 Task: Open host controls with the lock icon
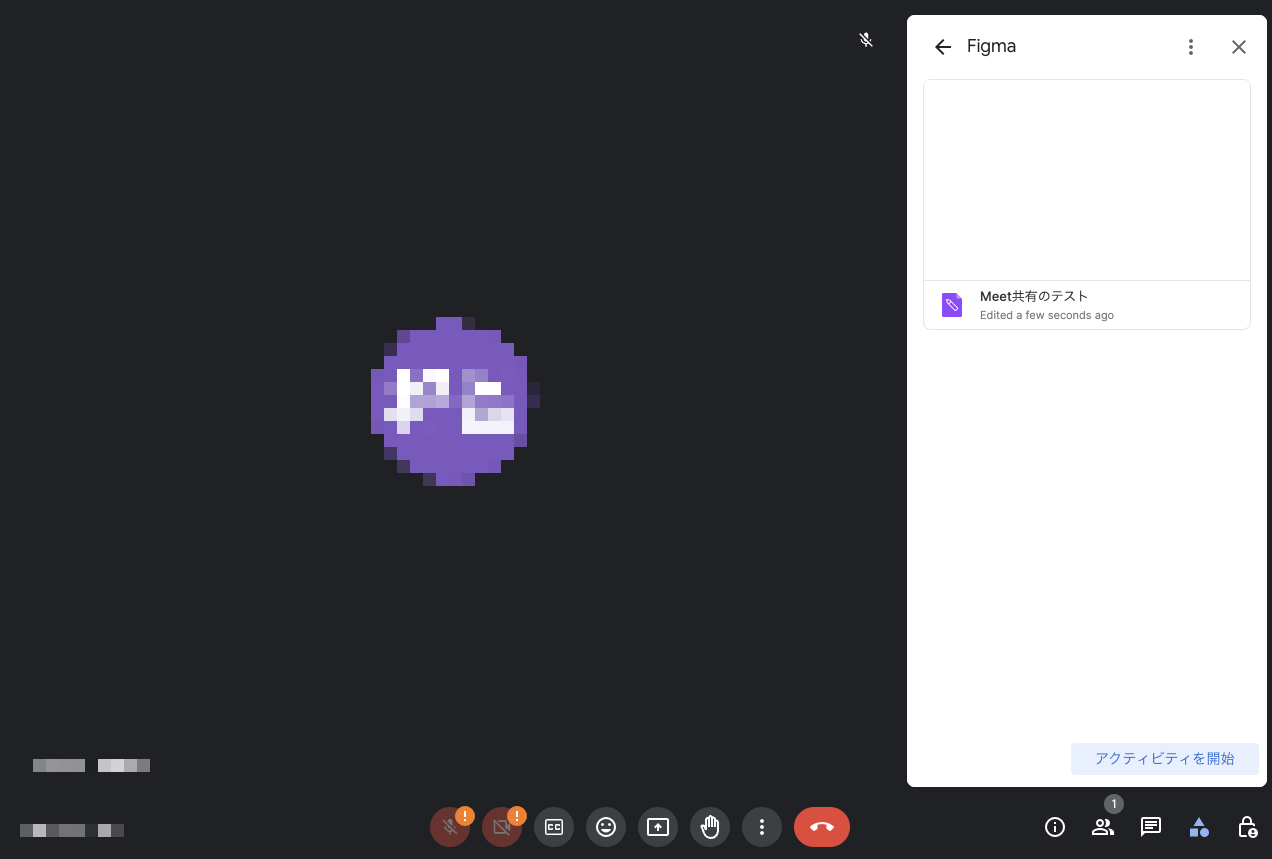click(x=1247, y=827)
